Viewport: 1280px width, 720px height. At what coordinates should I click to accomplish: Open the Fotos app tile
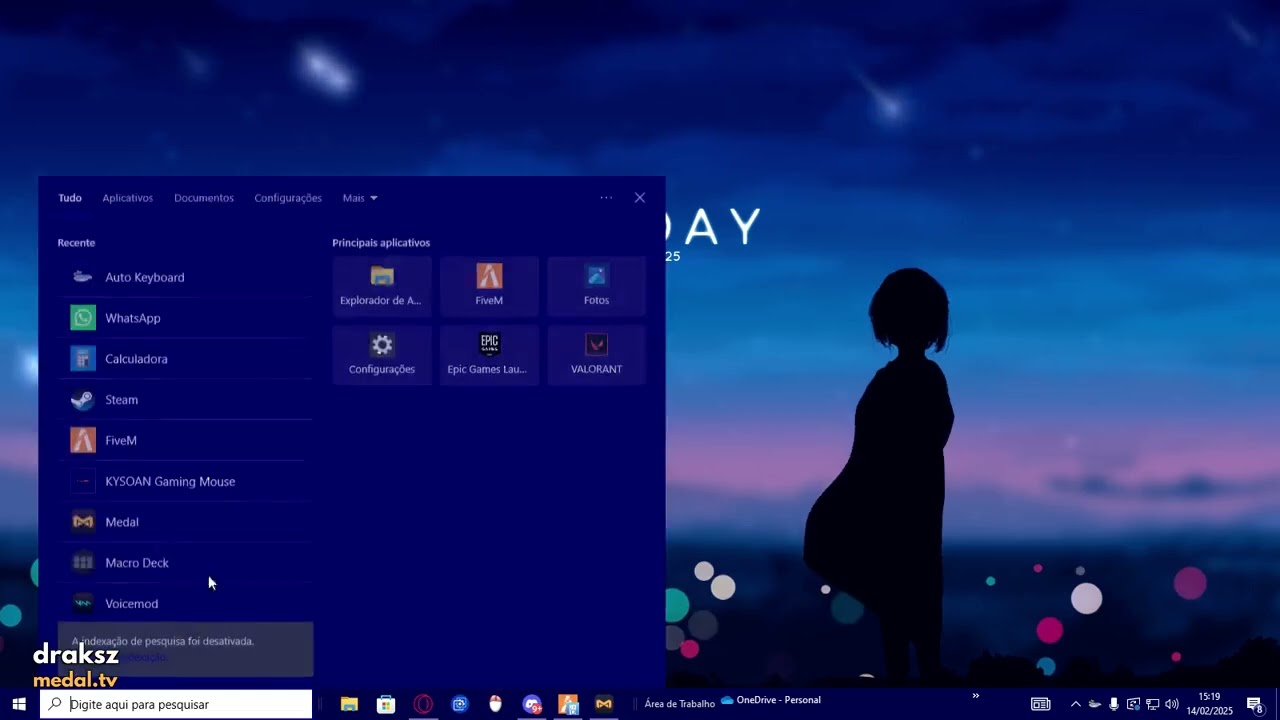596,286
